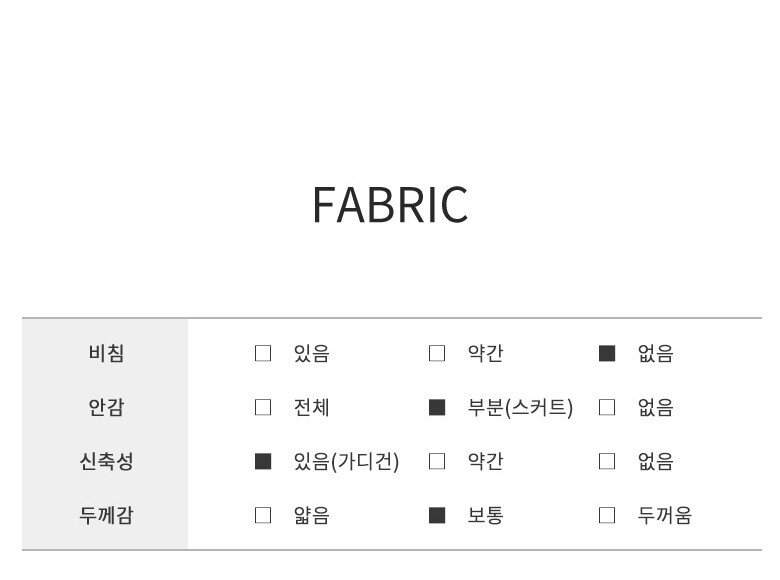Click the FABRIC heading
Screen dimensions: 780x580
click(390, 205)
